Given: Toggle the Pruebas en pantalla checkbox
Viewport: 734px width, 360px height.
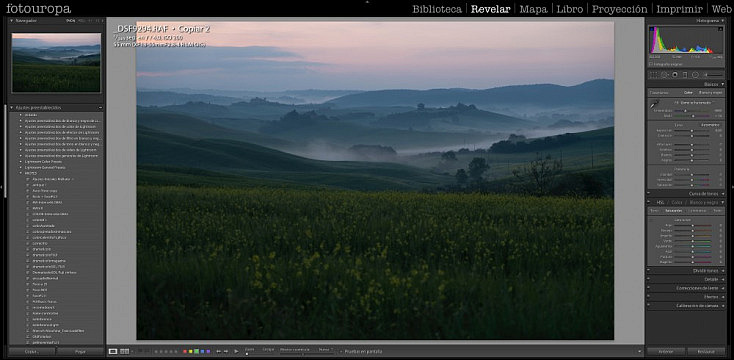Looking at the screenshot, I should (341, 352).
